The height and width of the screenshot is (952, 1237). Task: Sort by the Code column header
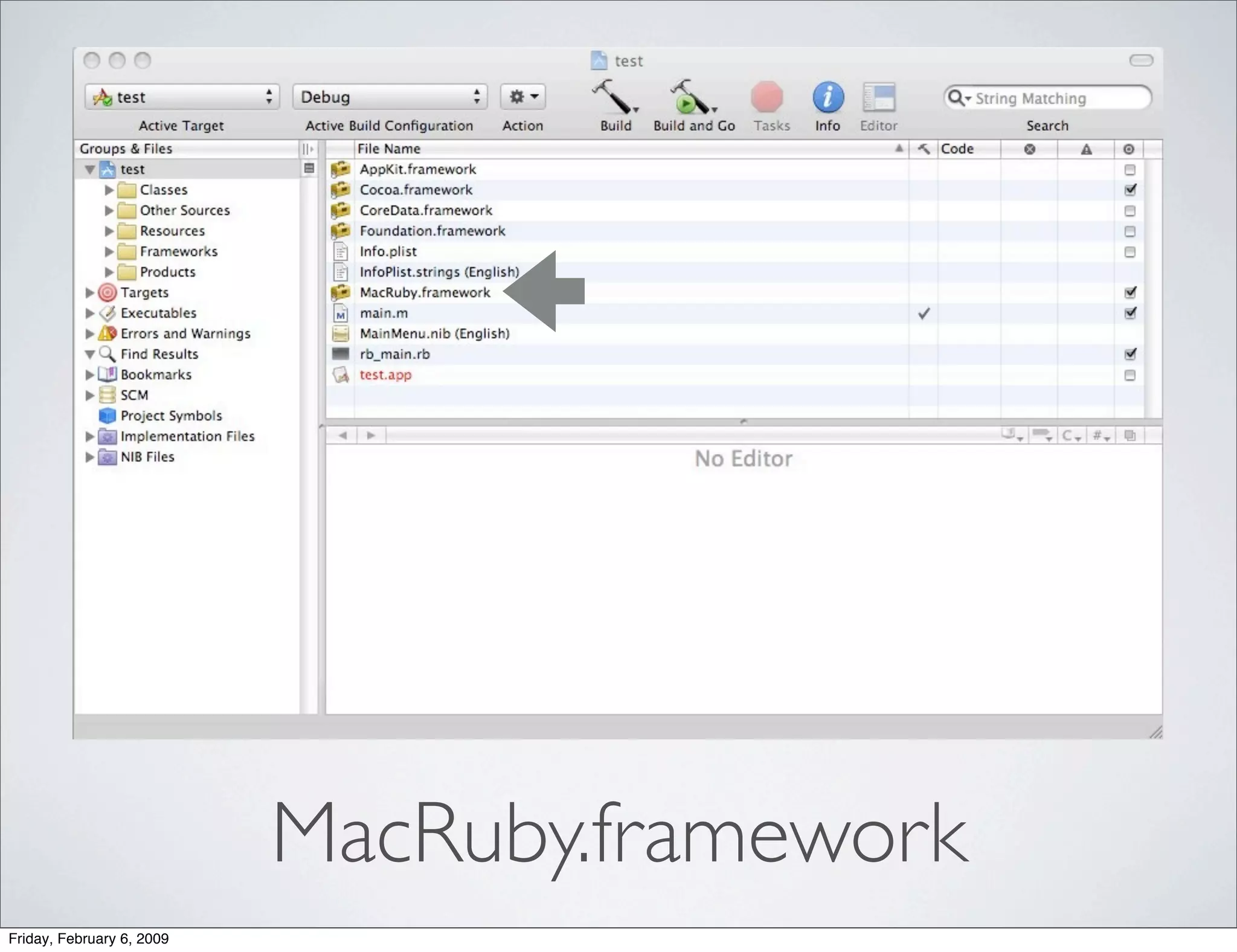969,149
